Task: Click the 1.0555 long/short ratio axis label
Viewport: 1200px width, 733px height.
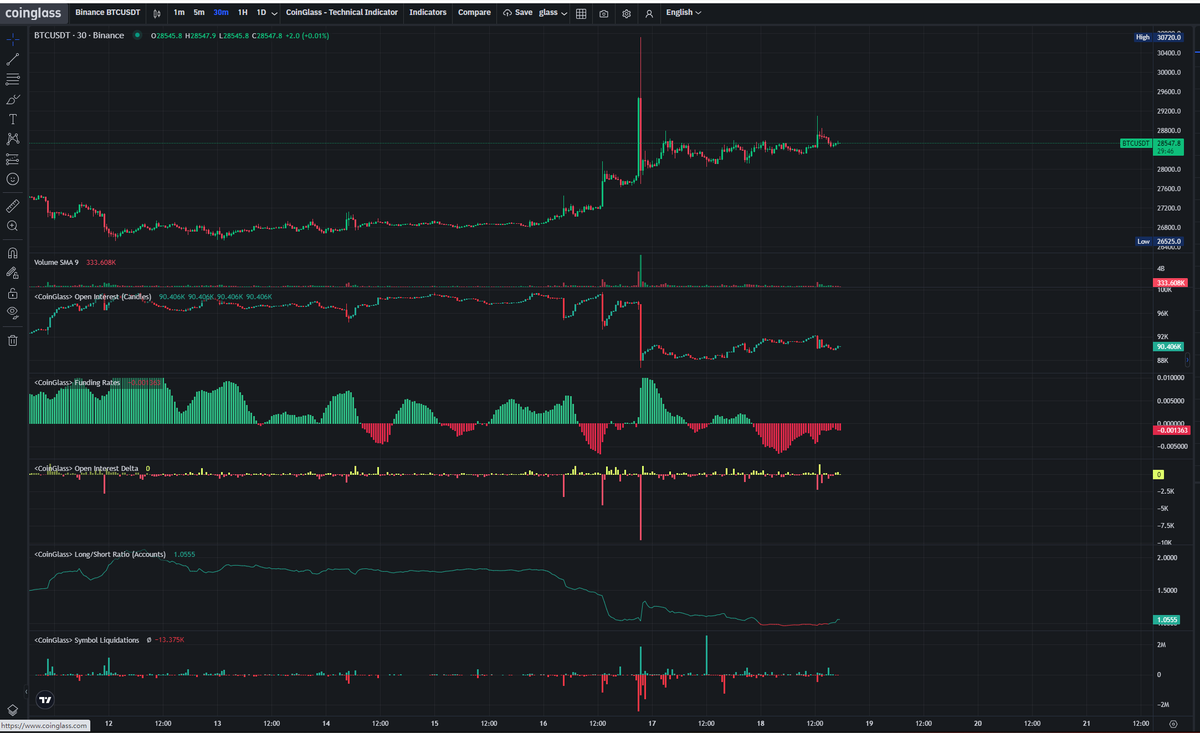Action: point(1167,620)
